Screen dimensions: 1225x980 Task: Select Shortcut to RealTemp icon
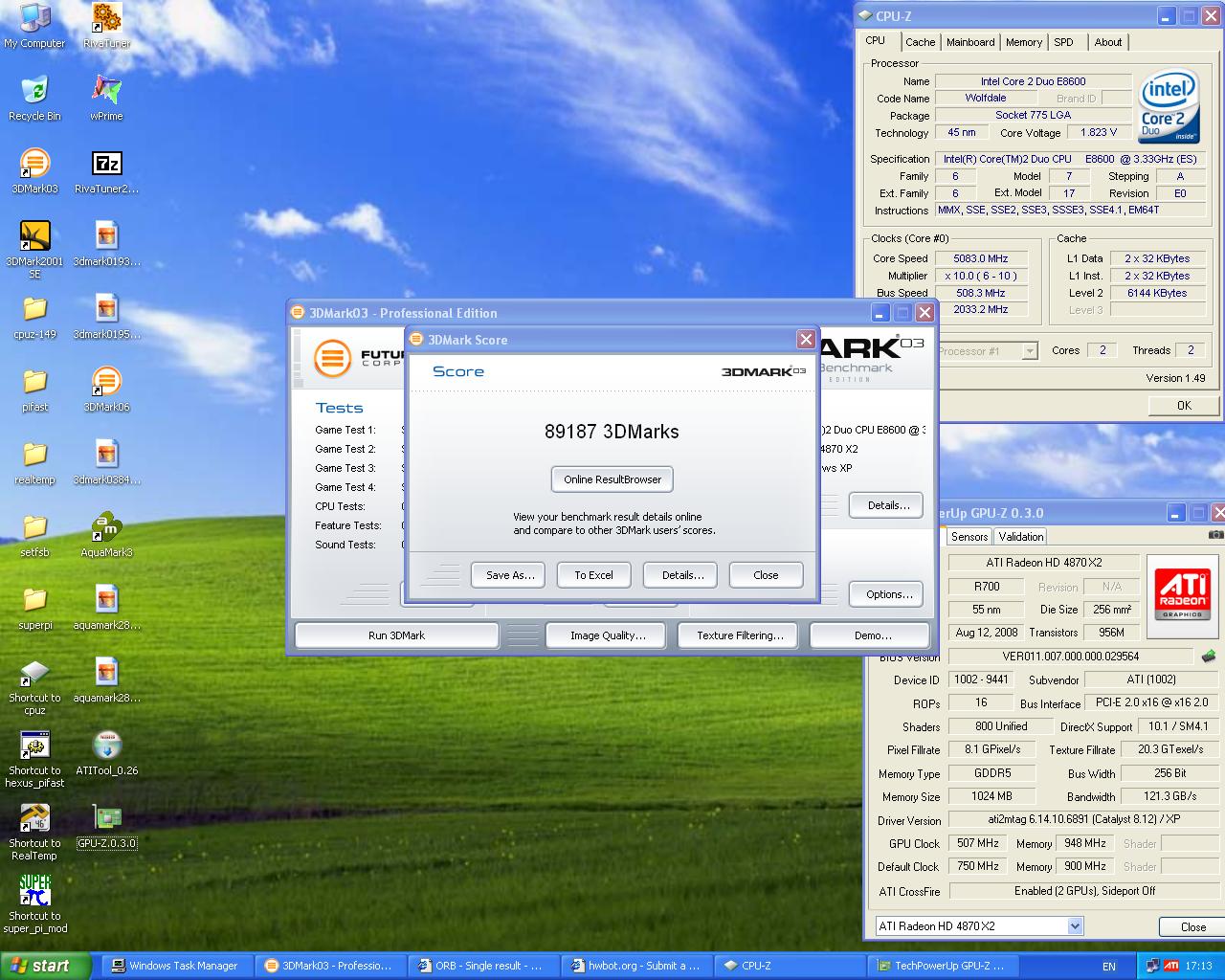(34, 833)
